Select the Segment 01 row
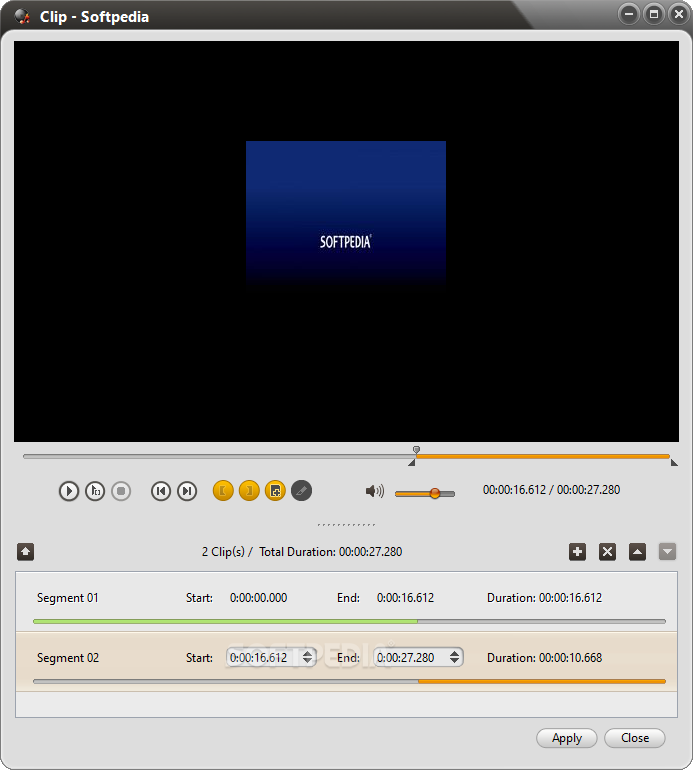Viewport: 693px width, 770px height. point(346,602)
